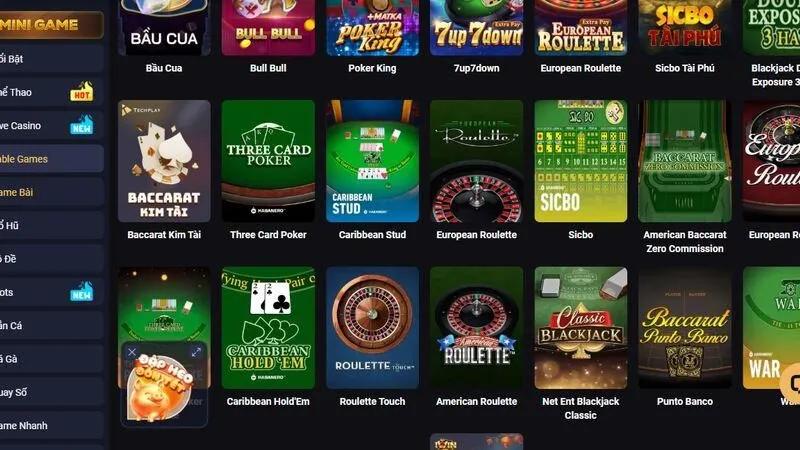Open the Game Bài category
The image size is (800, 450).
click(52, 192)
